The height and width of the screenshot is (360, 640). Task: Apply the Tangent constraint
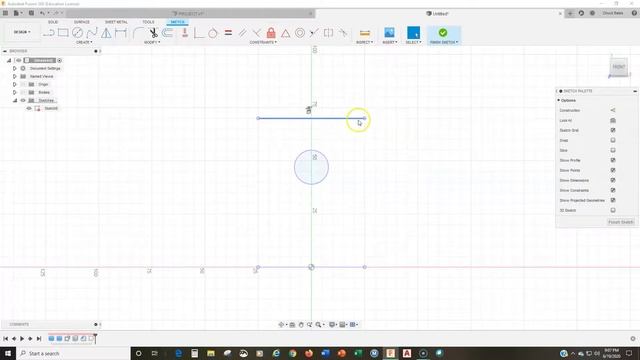[x=213, y=33]
